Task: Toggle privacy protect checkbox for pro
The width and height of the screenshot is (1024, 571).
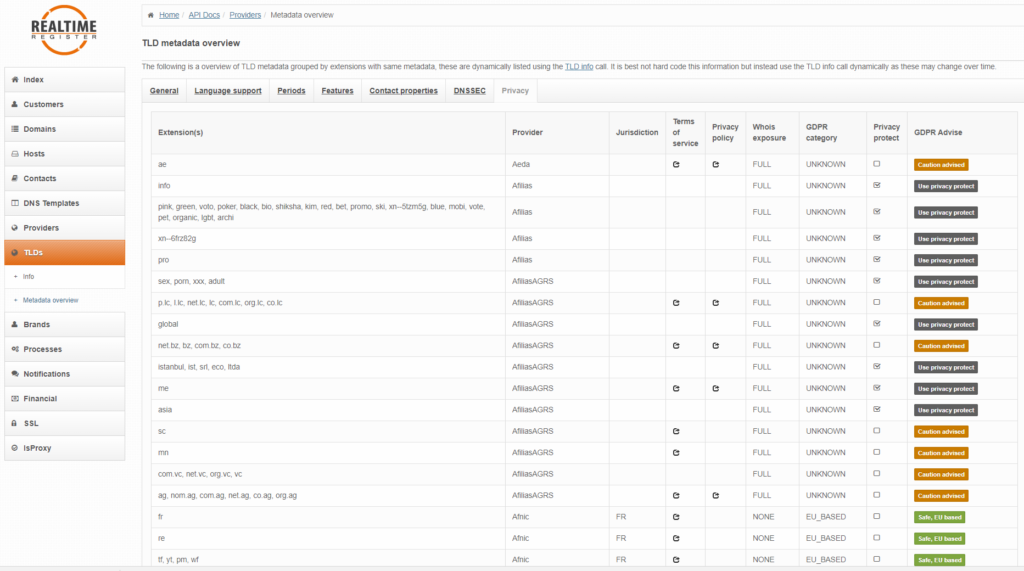Action: (877, 259)
